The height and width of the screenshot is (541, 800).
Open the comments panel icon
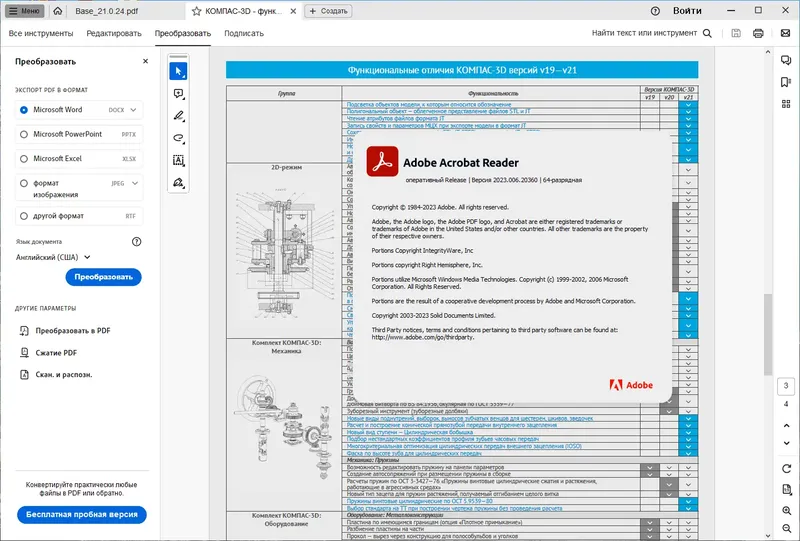[x=786, y=60]
